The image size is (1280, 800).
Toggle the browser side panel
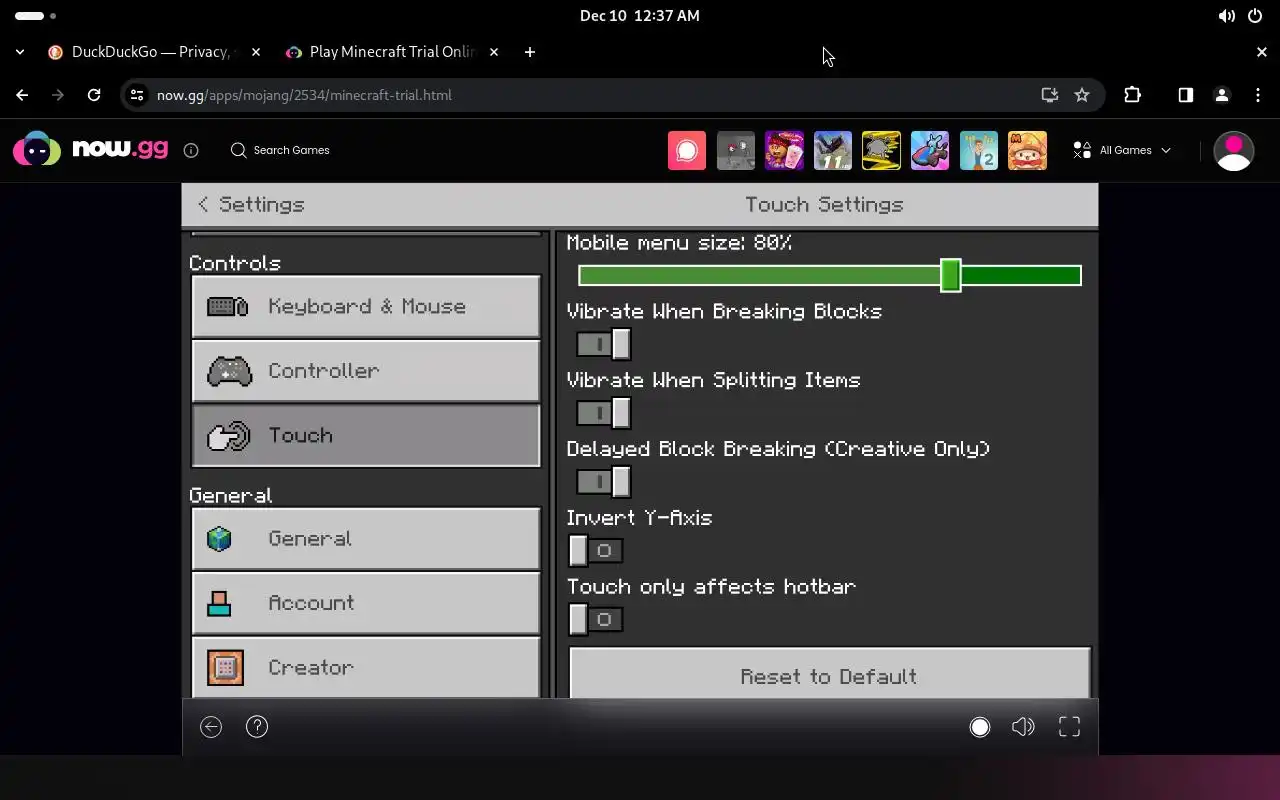coord(1185,95)
